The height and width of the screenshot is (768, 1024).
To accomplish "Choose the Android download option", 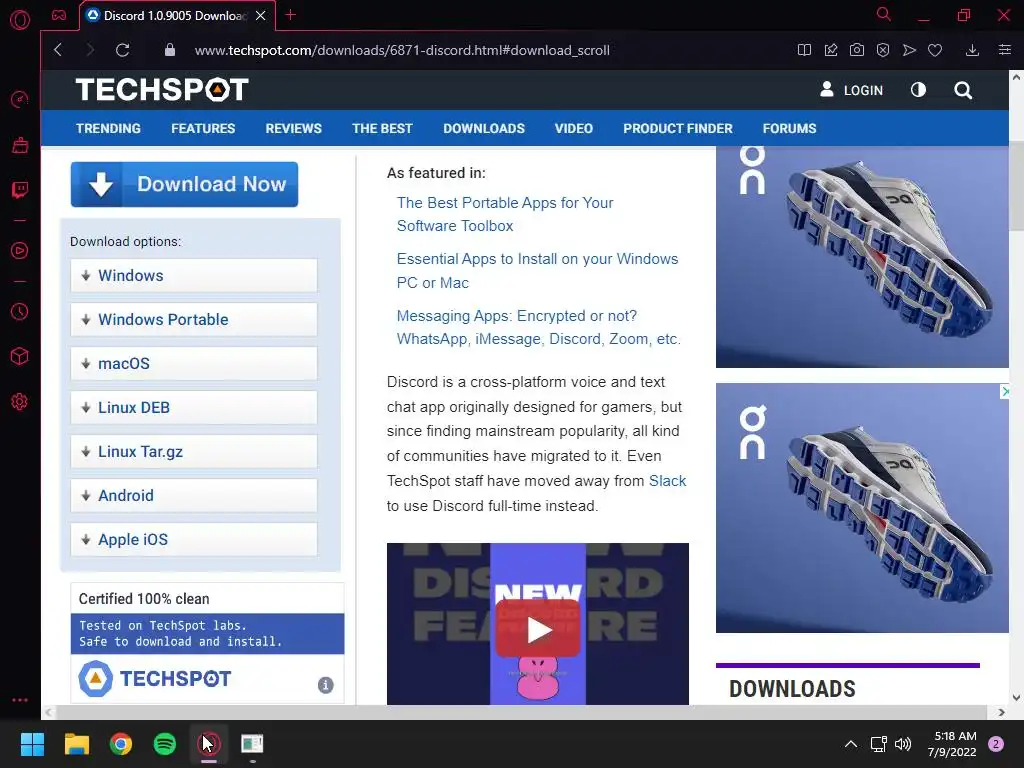I will (x=194, y=496).
